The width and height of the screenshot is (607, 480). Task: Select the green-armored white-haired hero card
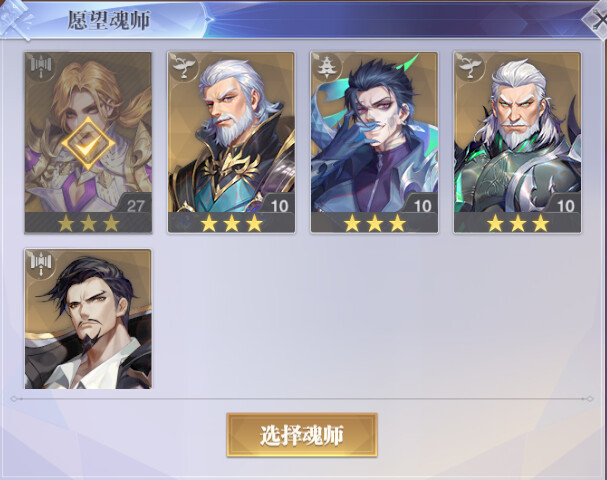point(518,142)
